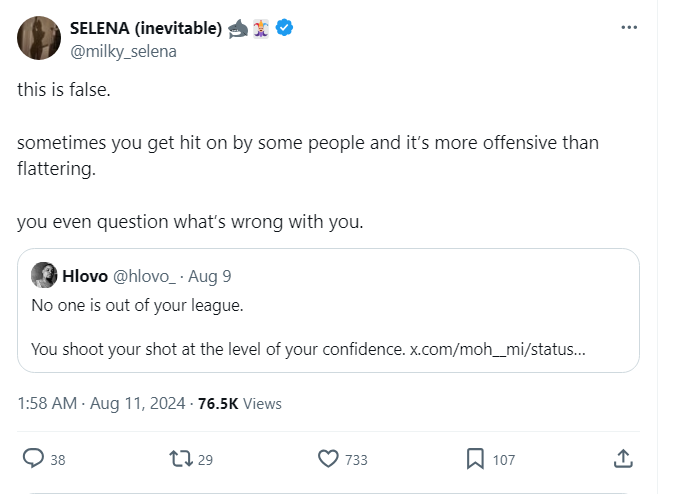Click the 1:58 AM · Aug 11, 2024 timestamp
The image size is (681, 494).
(101, 404)
